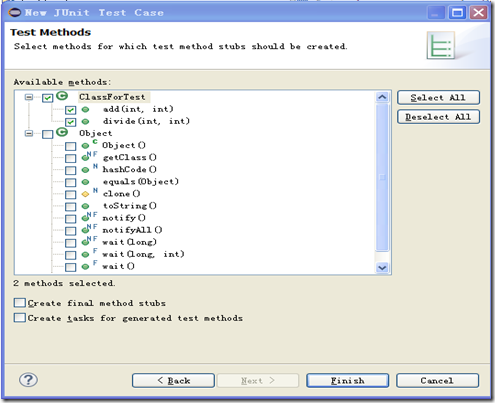495x403 pixels.
Task: Select the getClass() method row
Action: pyautogui.click(x=130, y=157)
